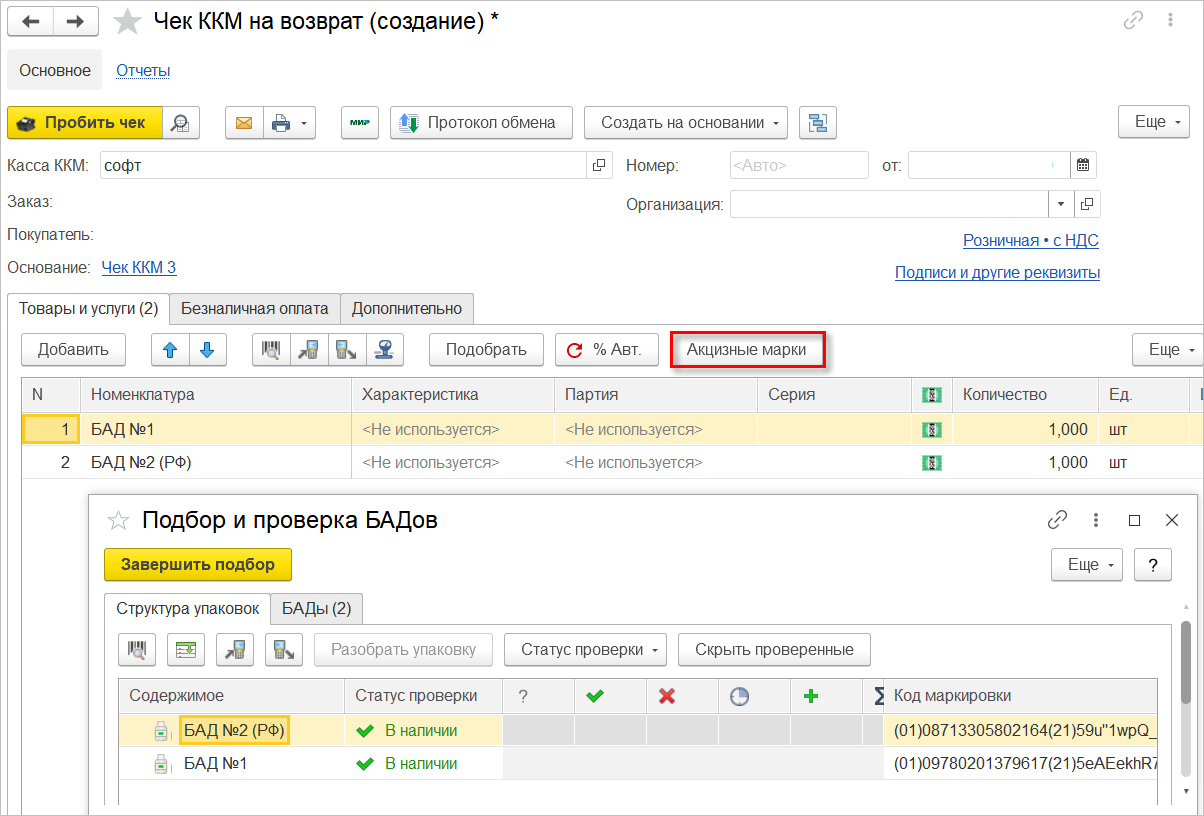Click the barcode scanner icon in goods toolbar

[271, 350]
